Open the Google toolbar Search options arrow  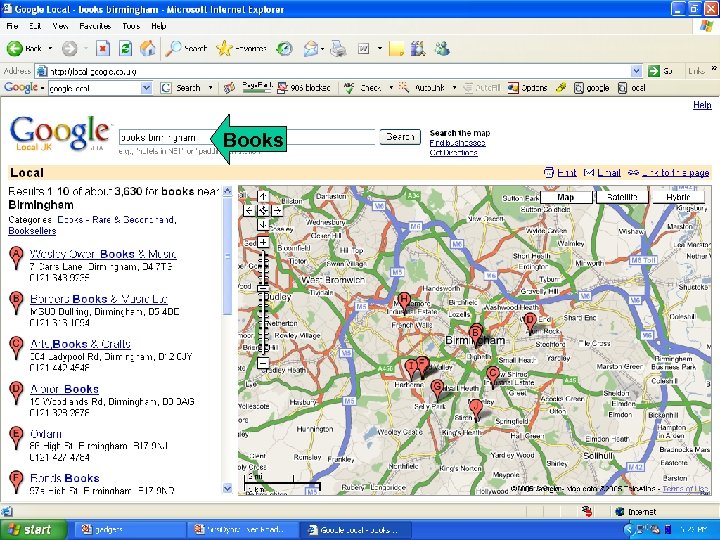tap(211, 88)
